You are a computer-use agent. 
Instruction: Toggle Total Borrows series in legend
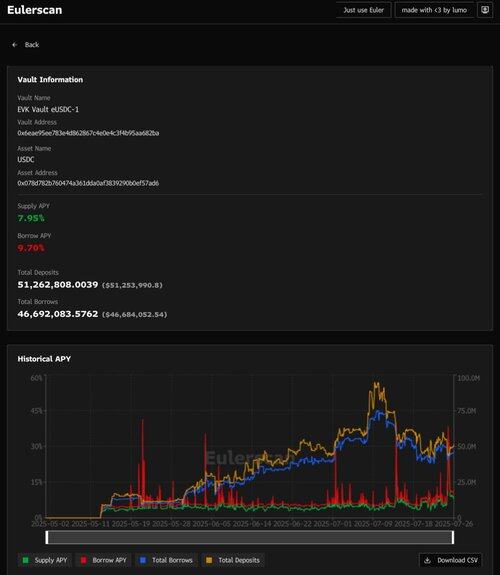[167, 560]
